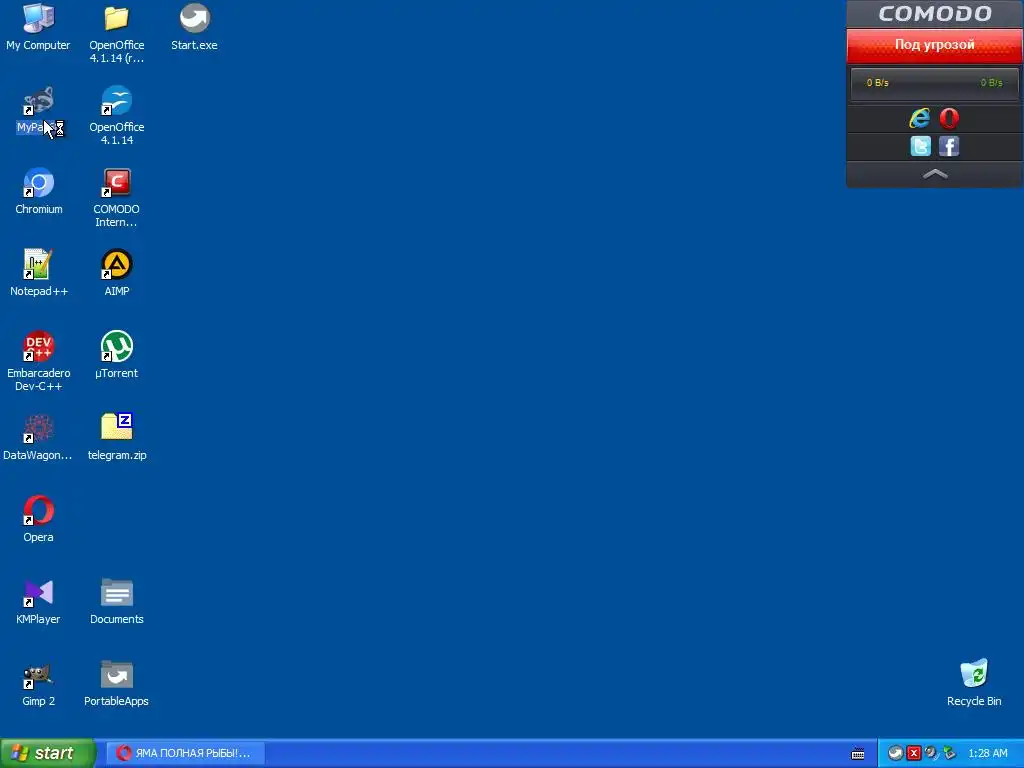Viewport: 1024px width, 768px height.
Task: Click Facebook icon in COMODO widget
Action: (949, 146)
